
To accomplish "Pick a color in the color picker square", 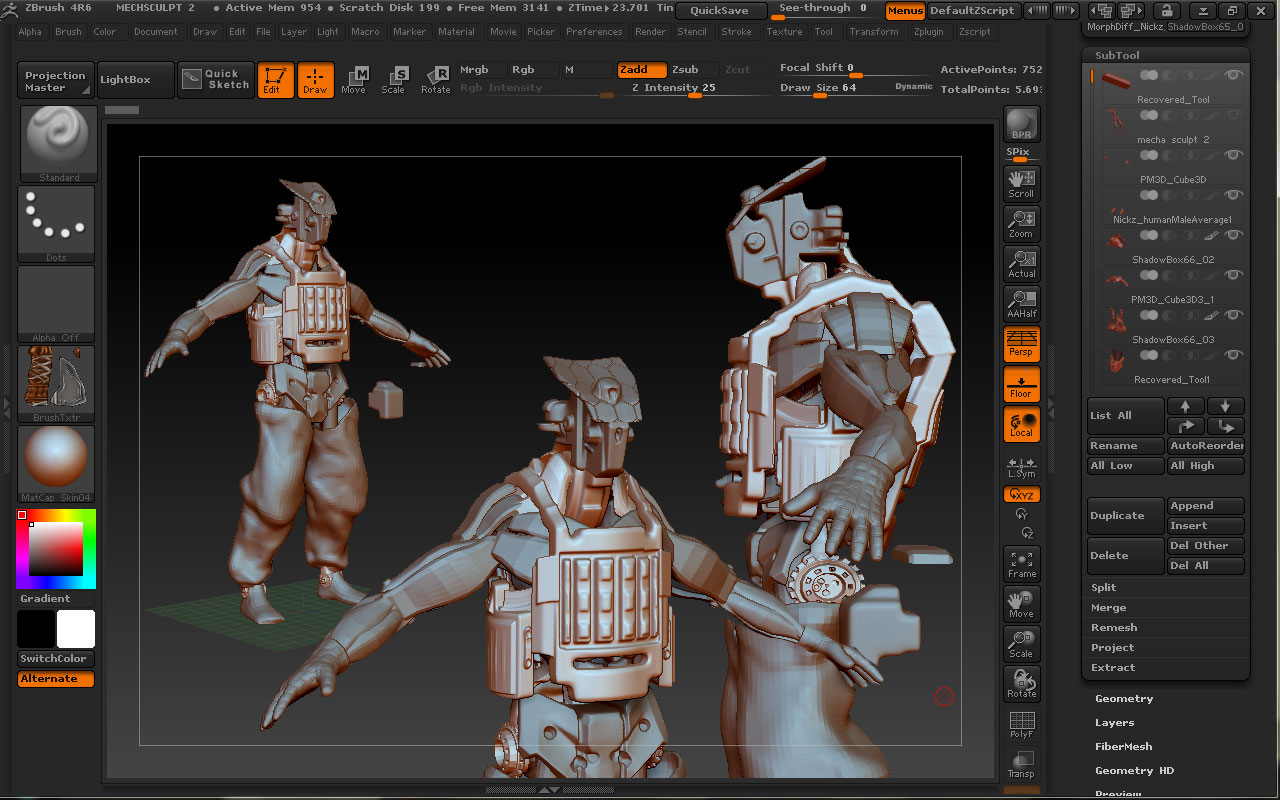I will (x=56, y=548).
